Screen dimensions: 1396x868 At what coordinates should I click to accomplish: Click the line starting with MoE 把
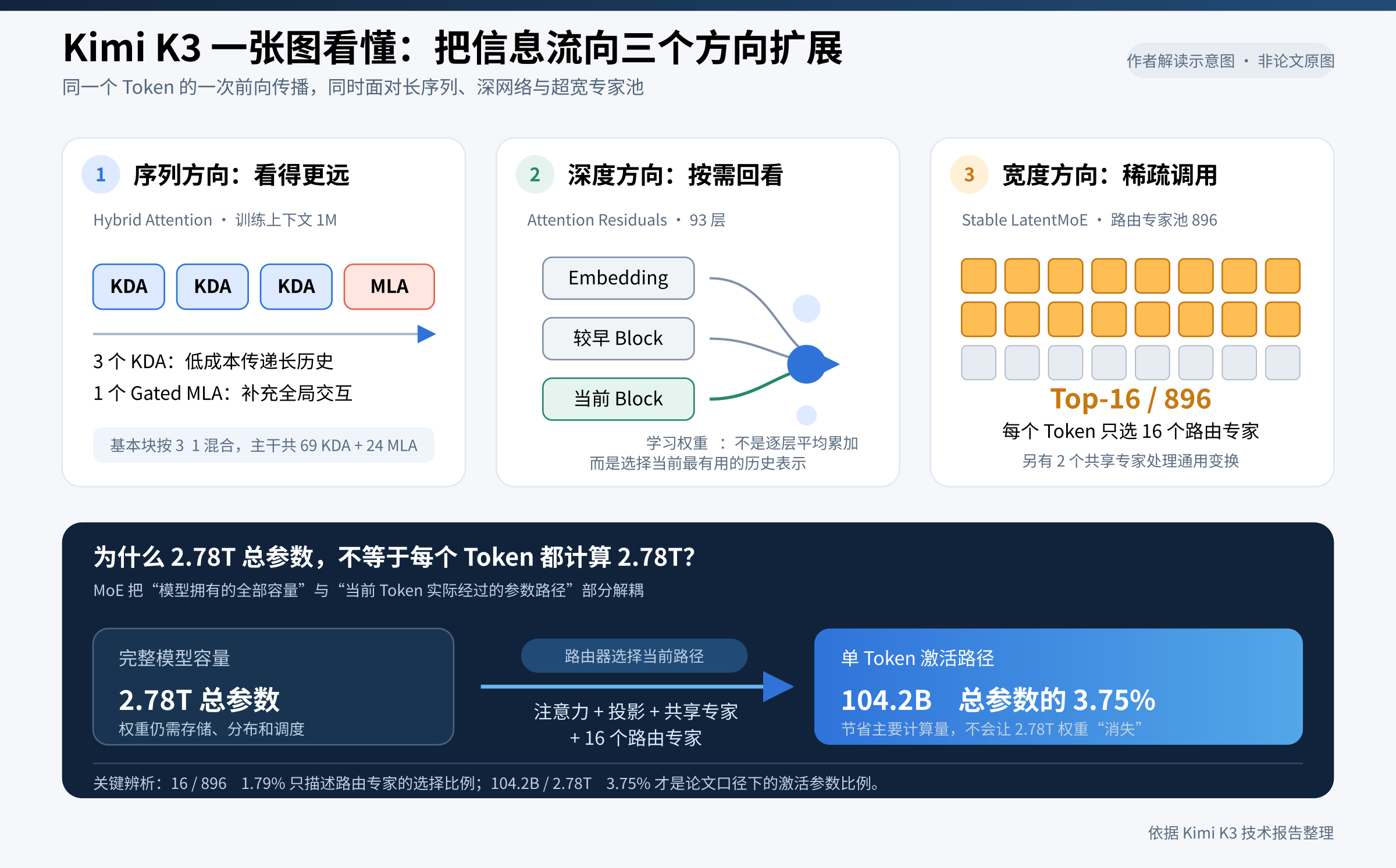(x=369, y=591)
